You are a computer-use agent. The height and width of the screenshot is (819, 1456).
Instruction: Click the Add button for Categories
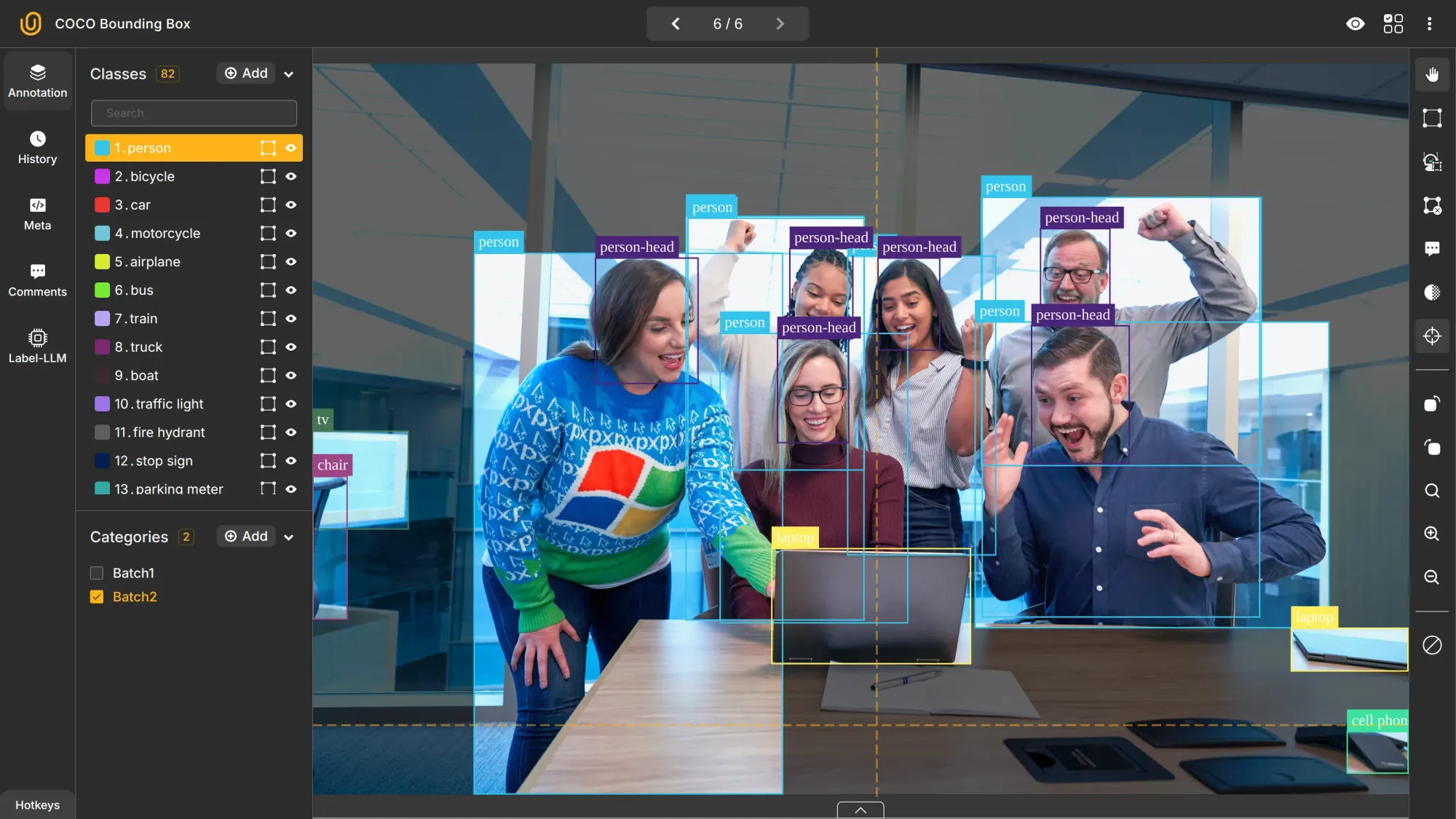pos(245,537)
